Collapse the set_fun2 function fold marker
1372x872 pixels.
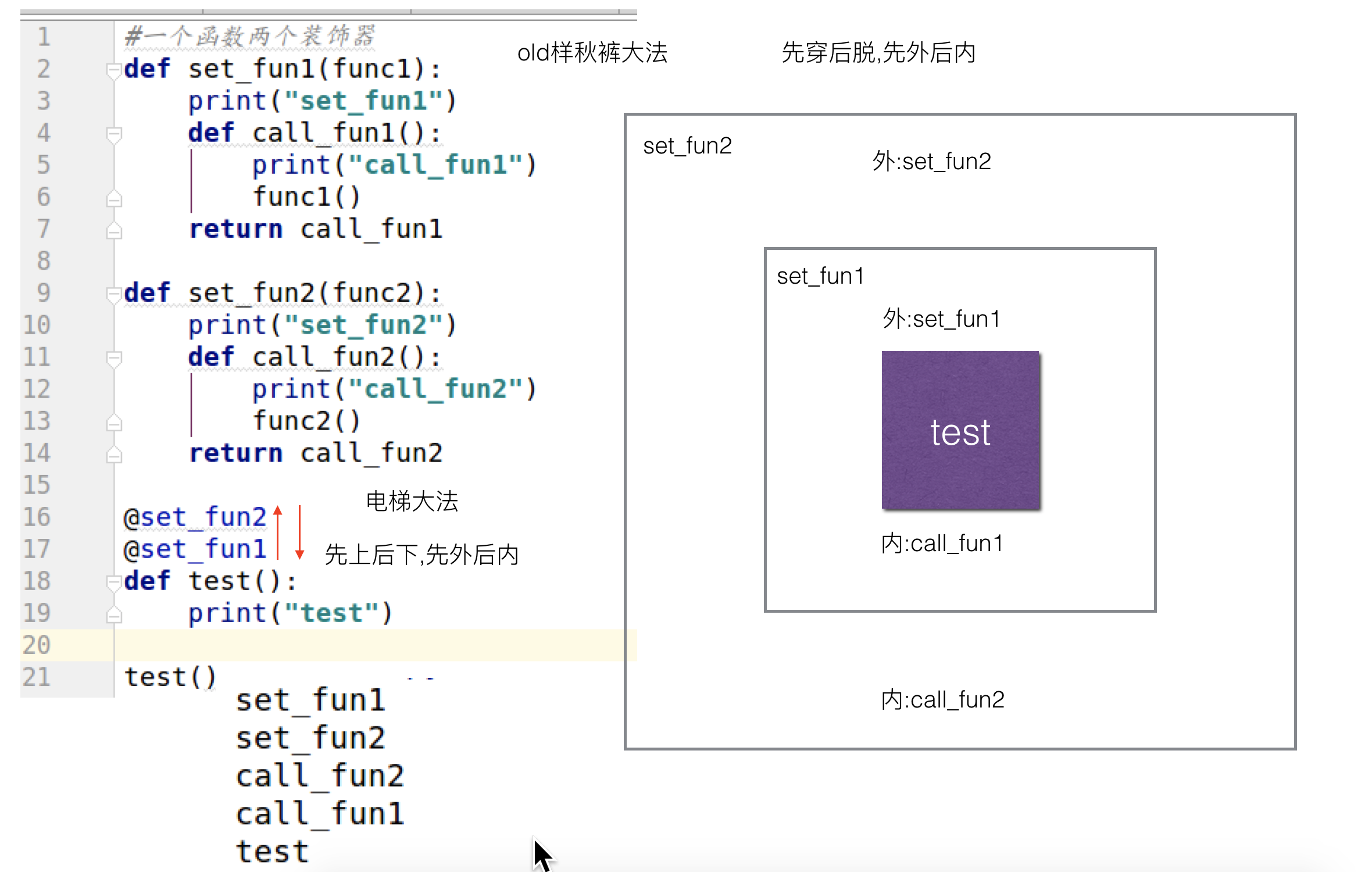114,295
